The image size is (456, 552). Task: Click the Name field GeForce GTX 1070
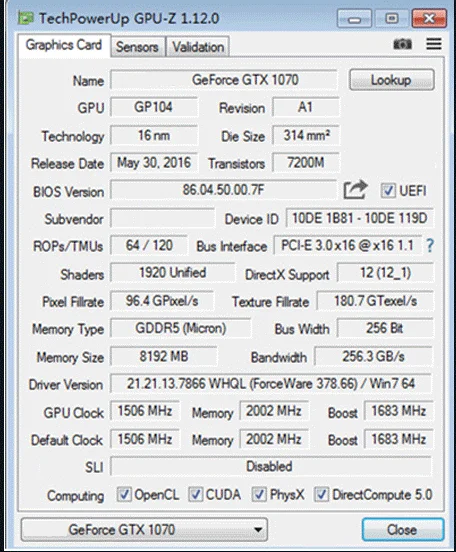224,80
